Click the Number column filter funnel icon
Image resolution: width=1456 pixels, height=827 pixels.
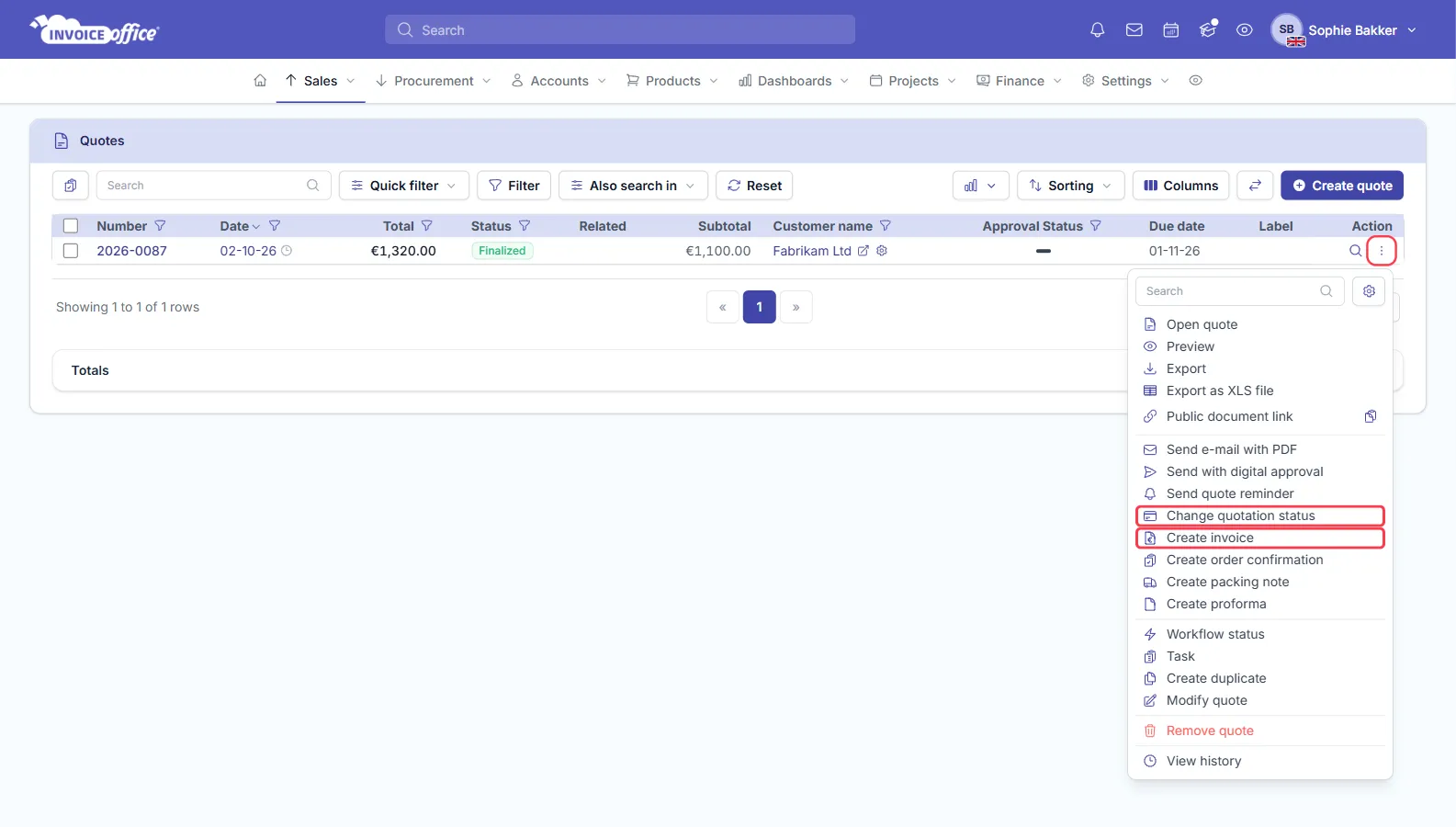160,226
